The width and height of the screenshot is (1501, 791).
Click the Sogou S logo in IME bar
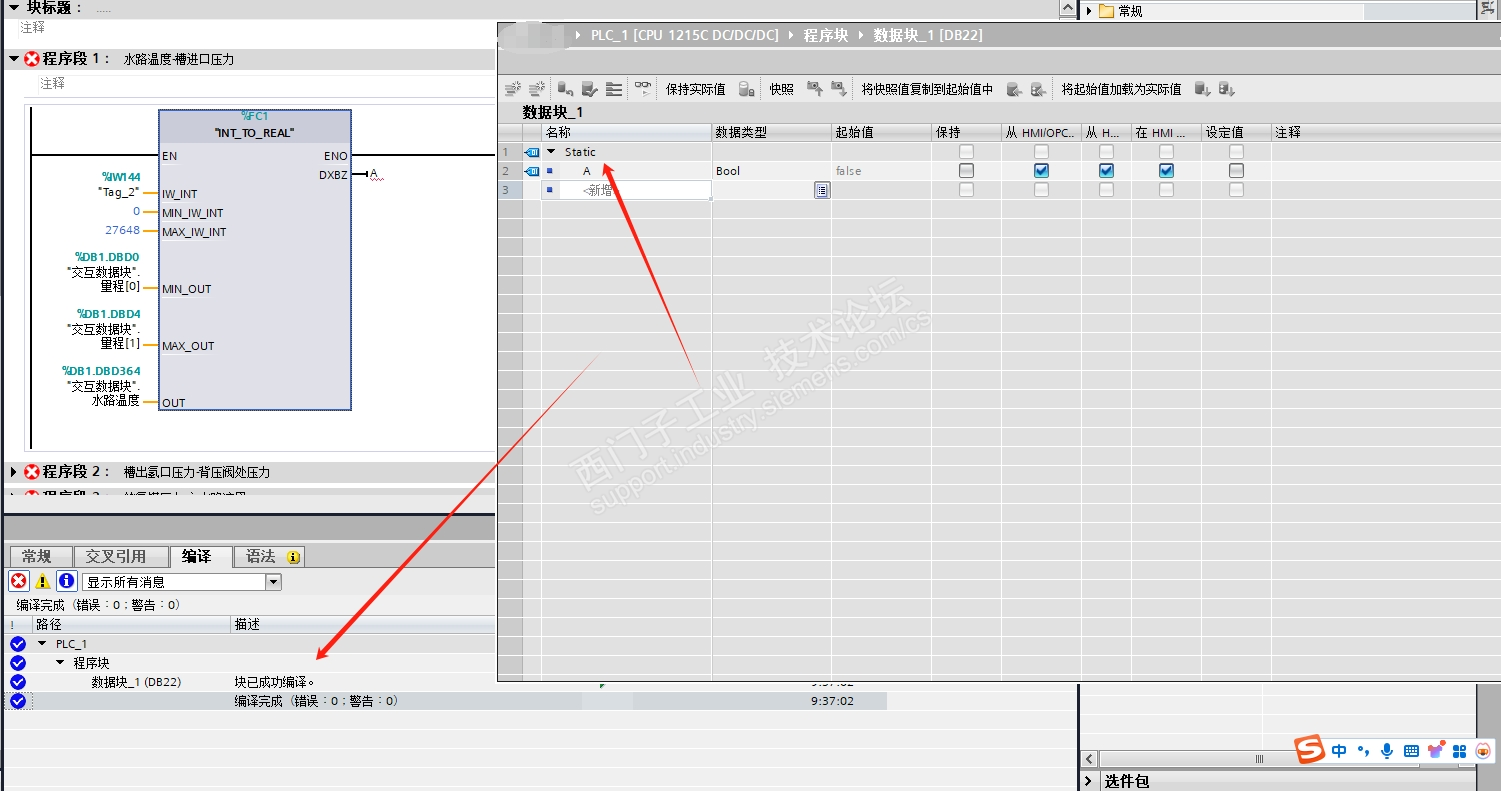click(1309, 749)
